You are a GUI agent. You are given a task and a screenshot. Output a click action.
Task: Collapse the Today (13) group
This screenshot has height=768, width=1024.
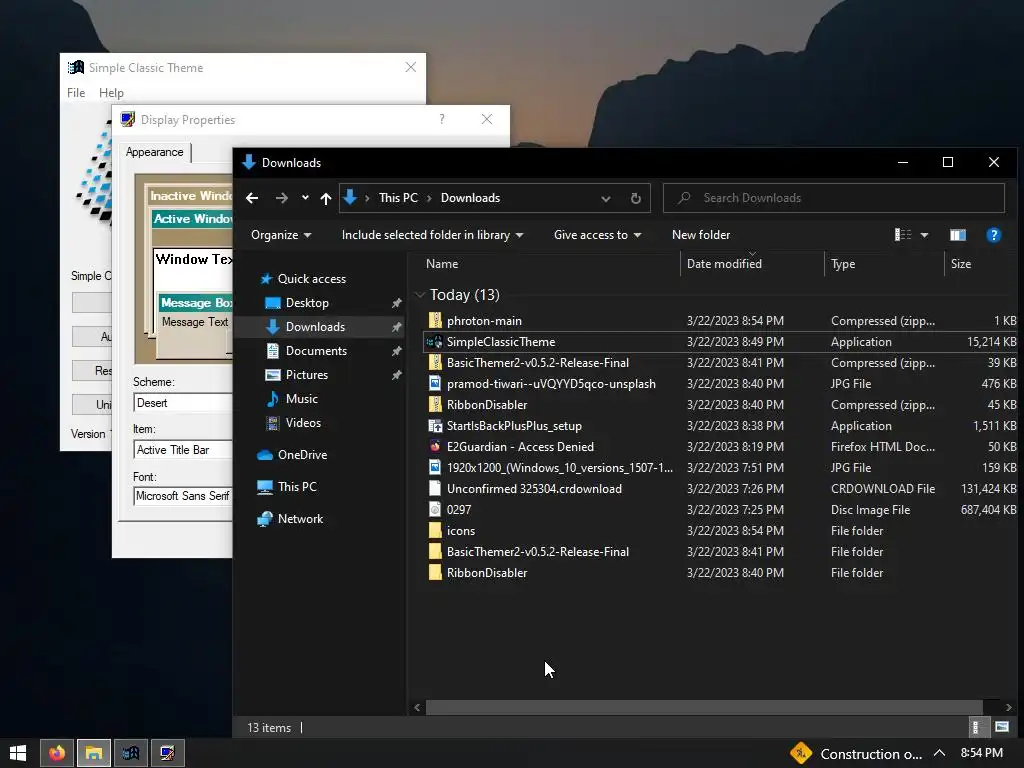(x=420, y=295)
